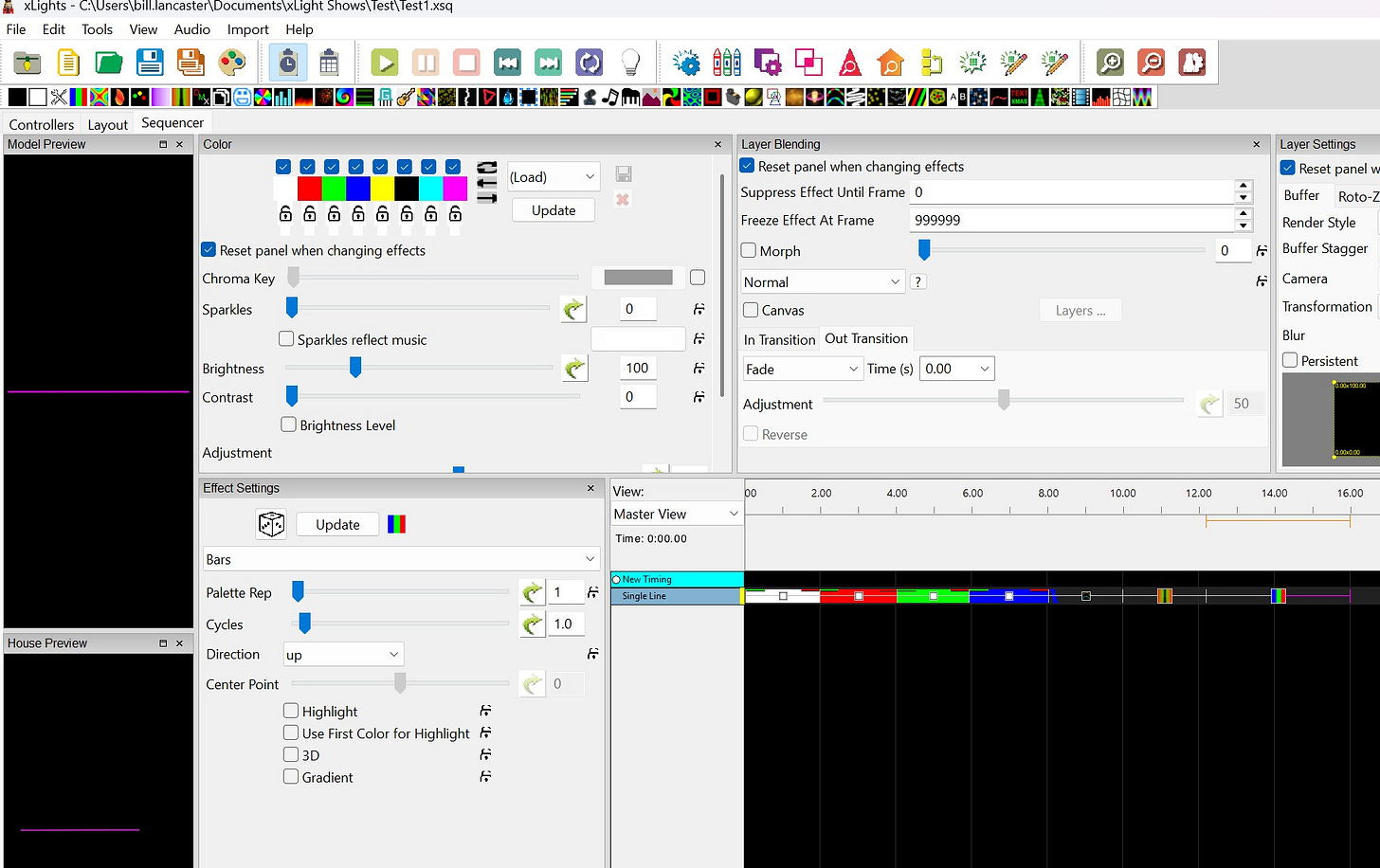The height and width of the screenshot is (868, 1380).
Task: Click the red model preview icon
Action: [850, 63]
